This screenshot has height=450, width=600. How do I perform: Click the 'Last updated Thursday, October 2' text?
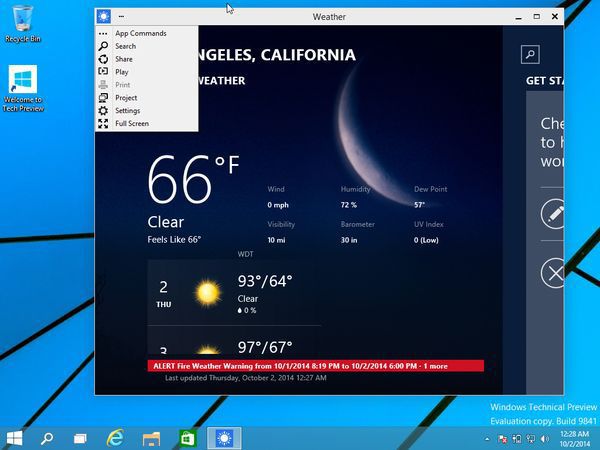(246, 378)
